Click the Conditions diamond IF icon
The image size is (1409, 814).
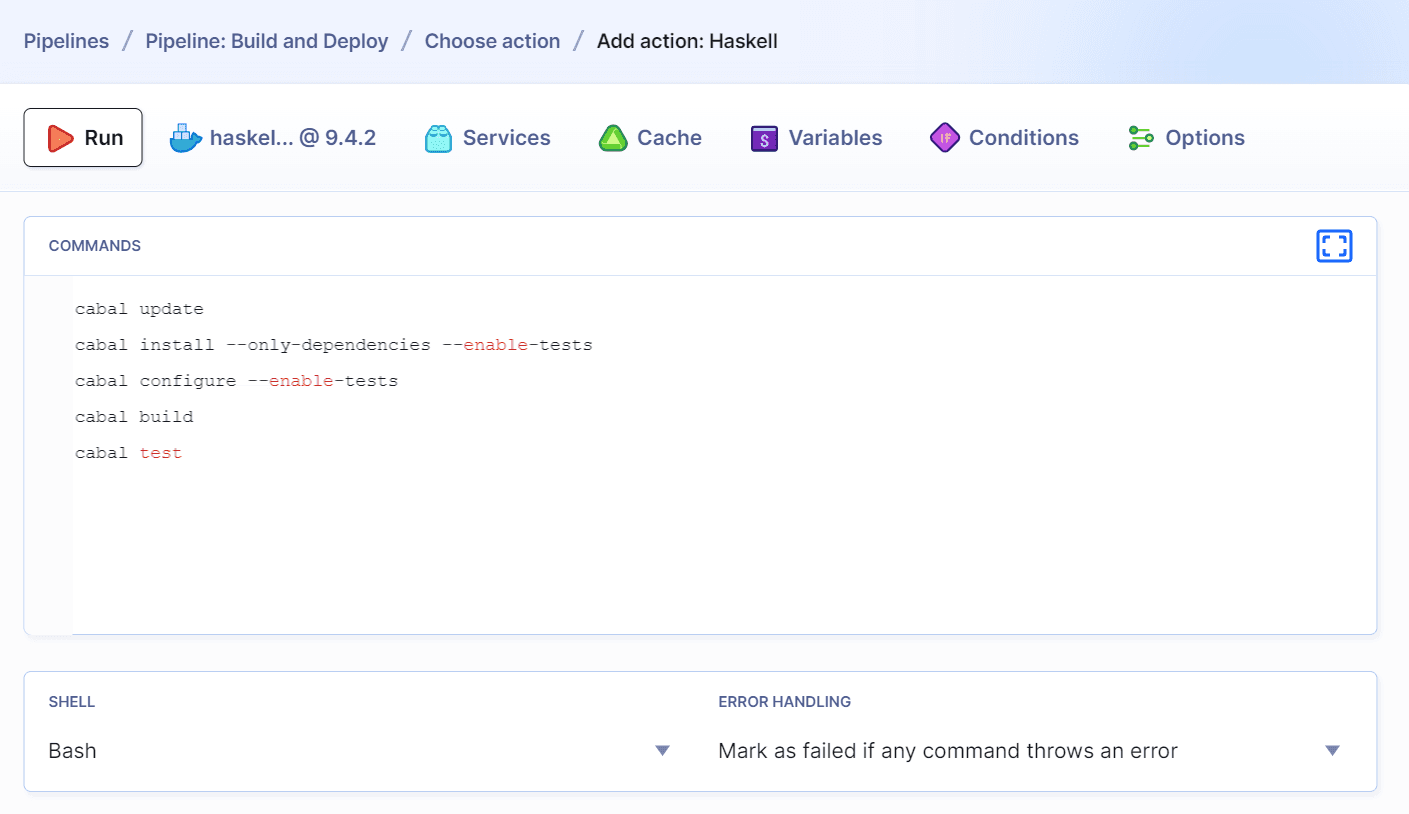pos(943,138)
